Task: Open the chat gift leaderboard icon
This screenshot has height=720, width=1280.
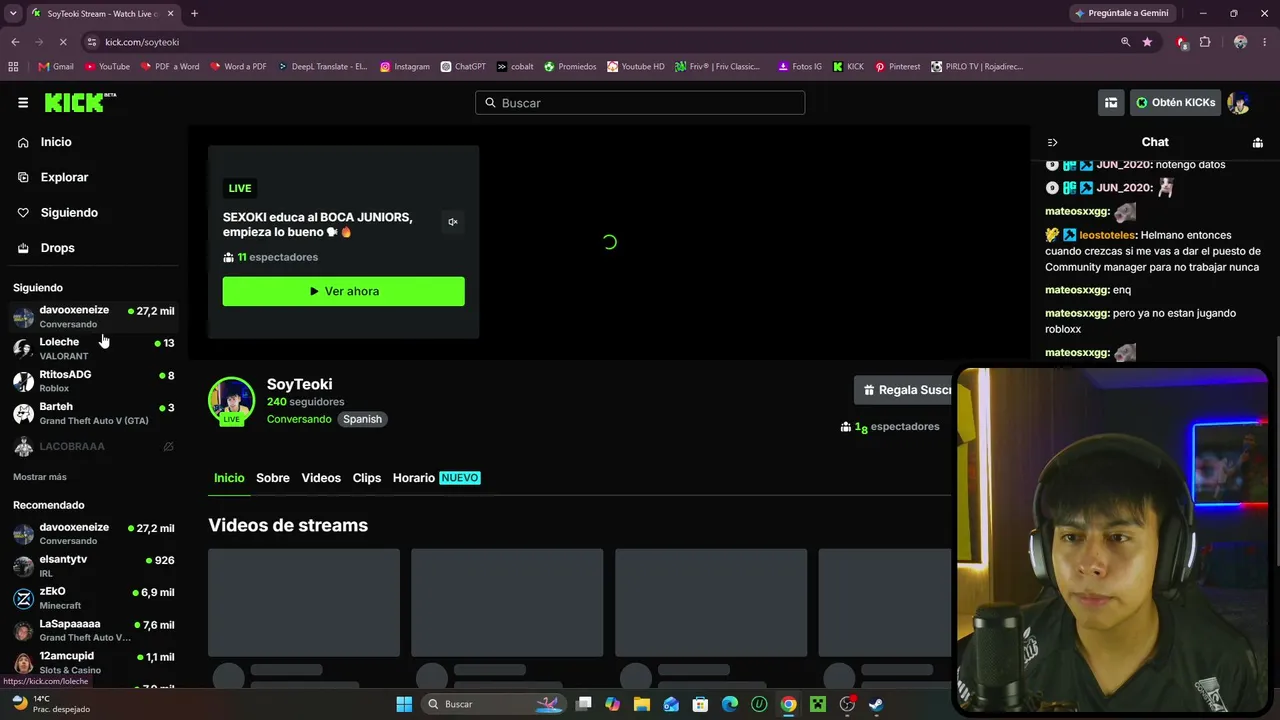Action: click(1257, 142)
